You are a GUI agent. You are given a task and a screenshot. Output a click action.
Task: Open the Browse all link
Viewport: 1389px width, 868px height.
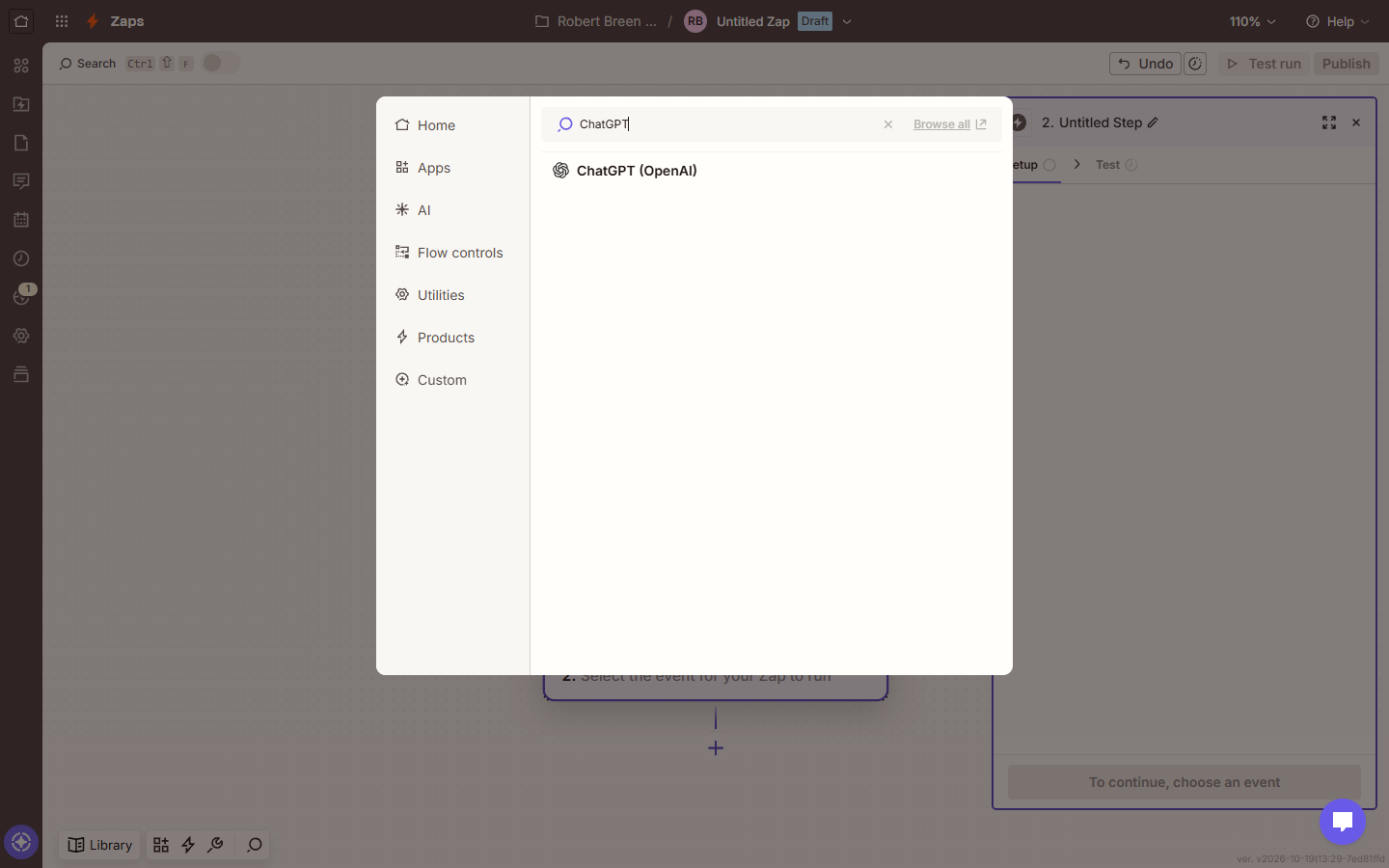click(950, 125)
